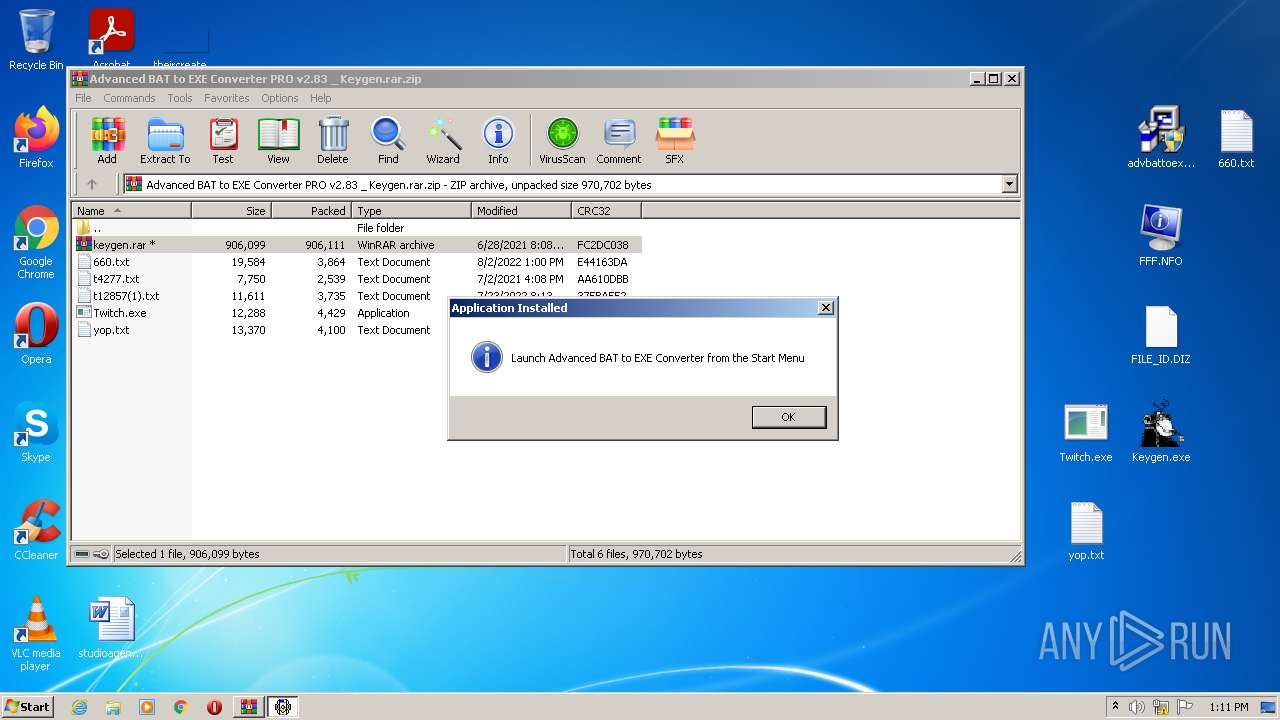Click the Start button

[27, 706]
